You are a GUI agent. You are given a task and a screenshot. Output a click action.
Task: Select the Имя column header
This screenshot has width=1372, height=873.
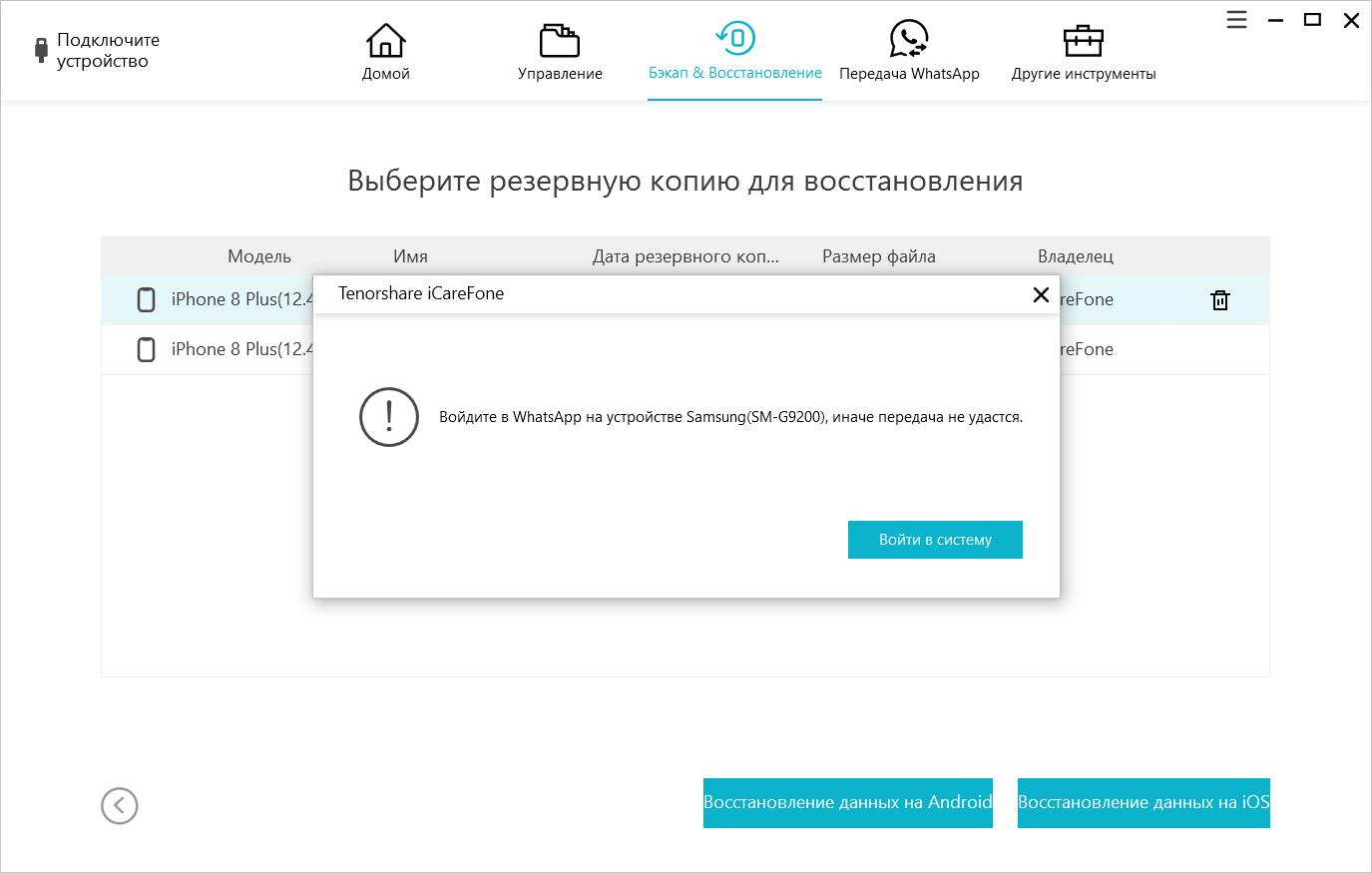tap(410, 256)
